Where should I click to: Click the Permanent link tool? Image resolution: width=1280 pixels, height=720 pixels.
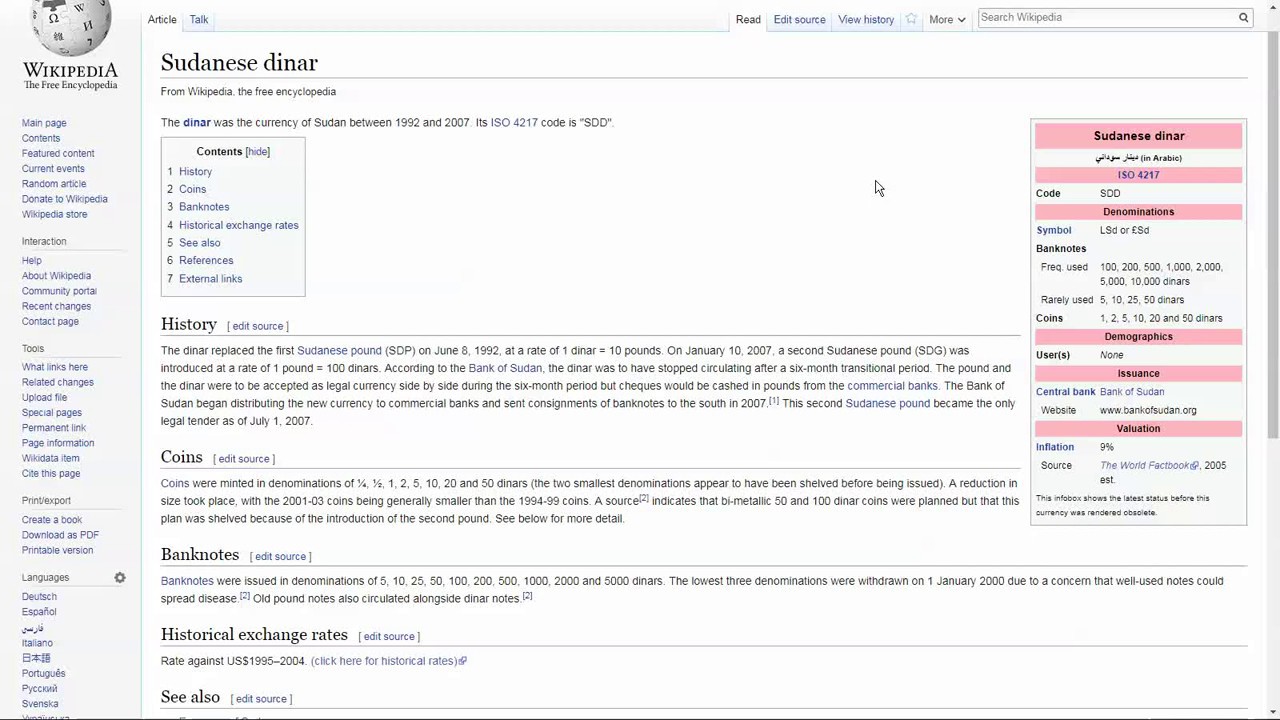pyautogui.click(x=54, y=428)
